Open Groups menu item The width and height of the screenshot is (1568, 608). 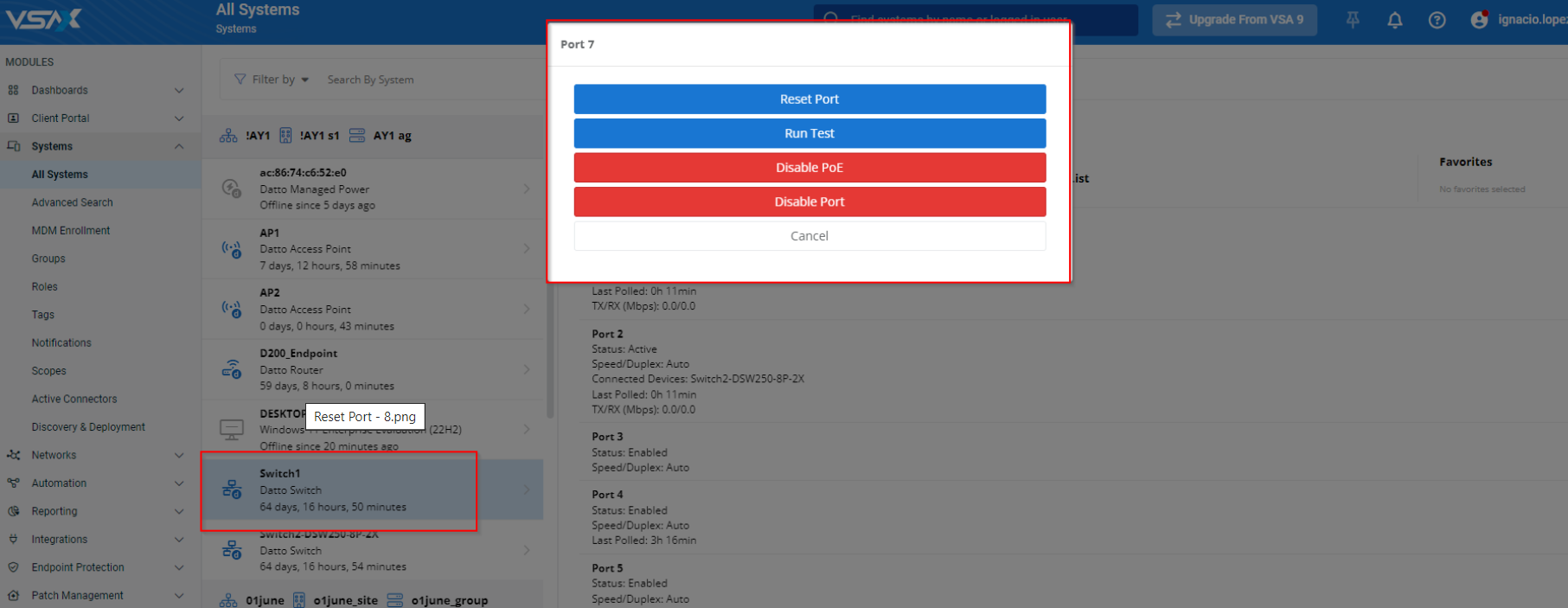(x=48, y=259)
